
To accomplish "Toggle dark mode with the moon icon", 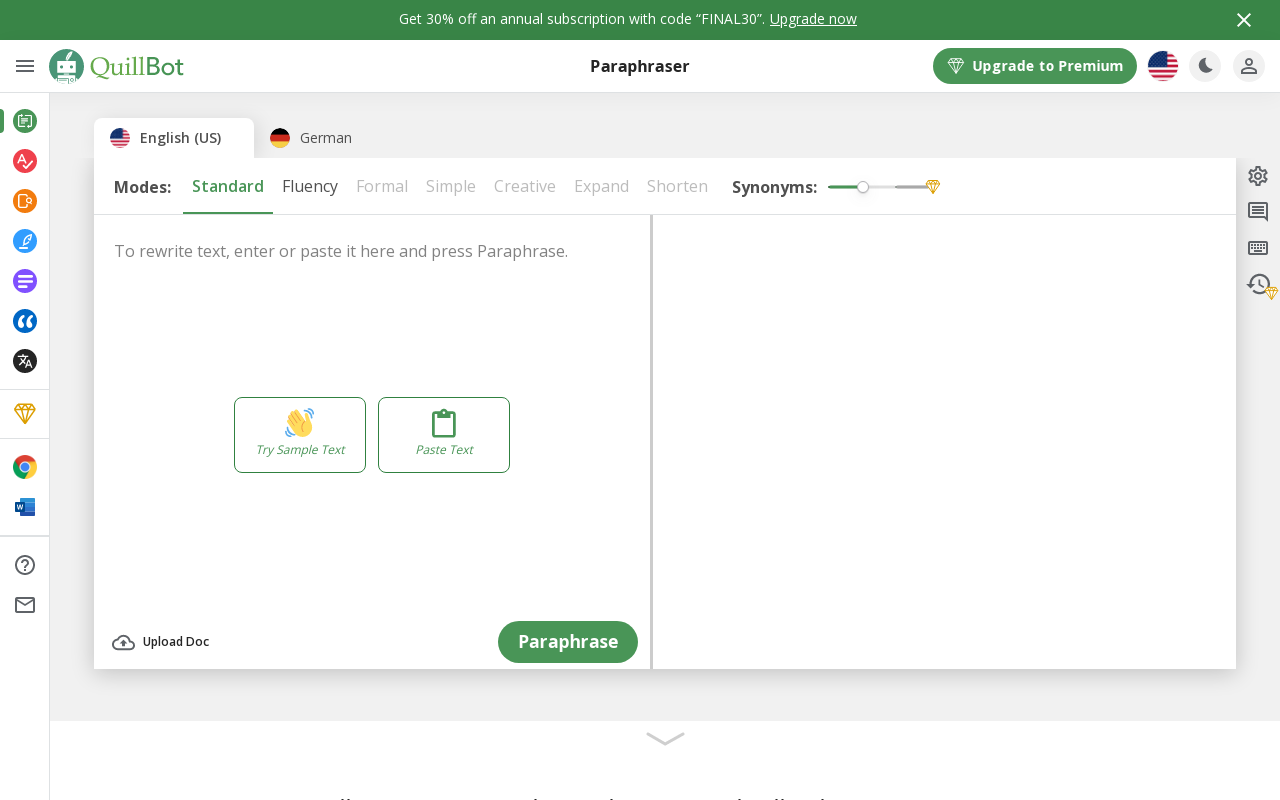I will coord(1205,66).
